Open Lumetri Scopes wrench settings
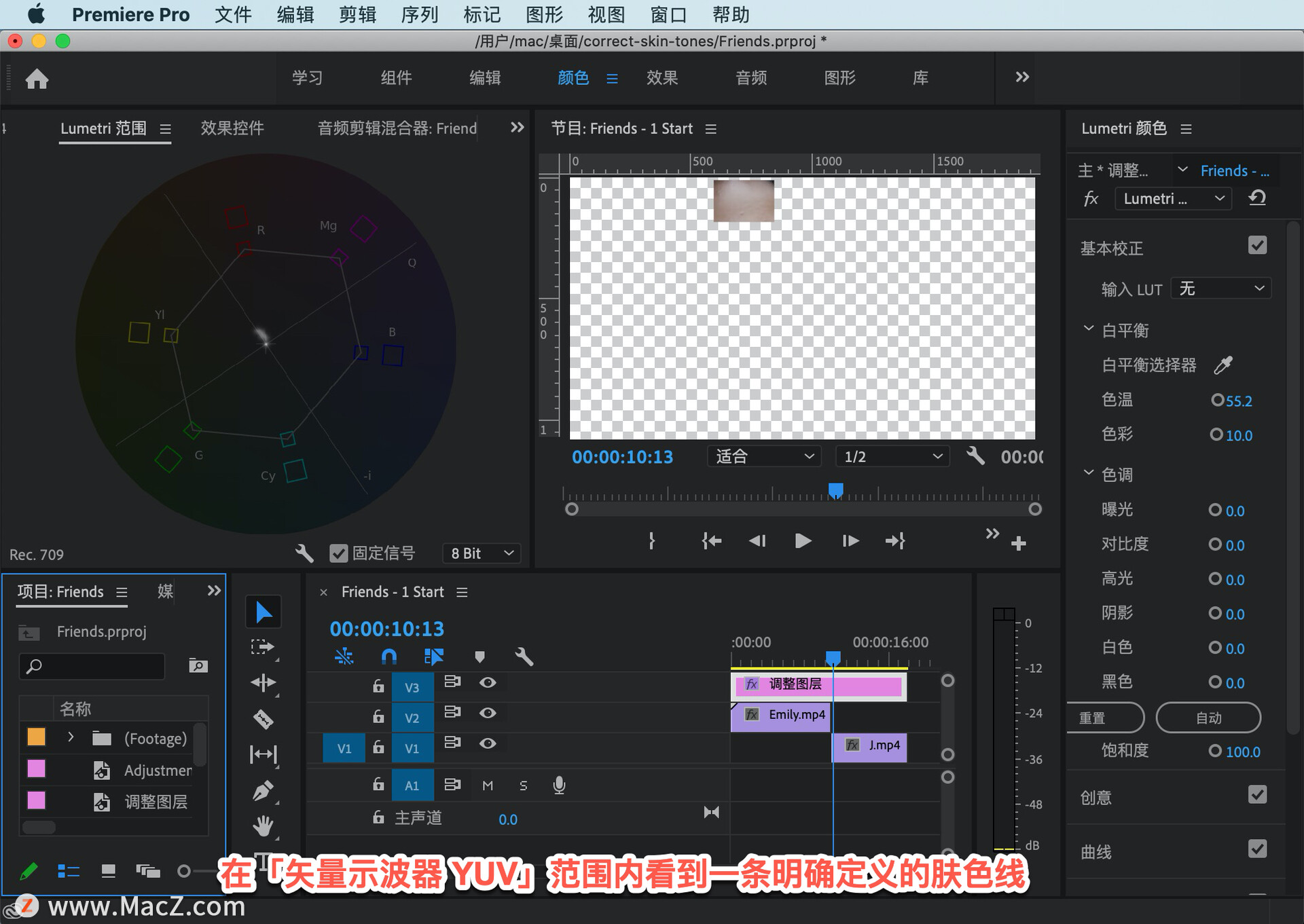This screenshot has width=1304, height=924. (304, 553)
